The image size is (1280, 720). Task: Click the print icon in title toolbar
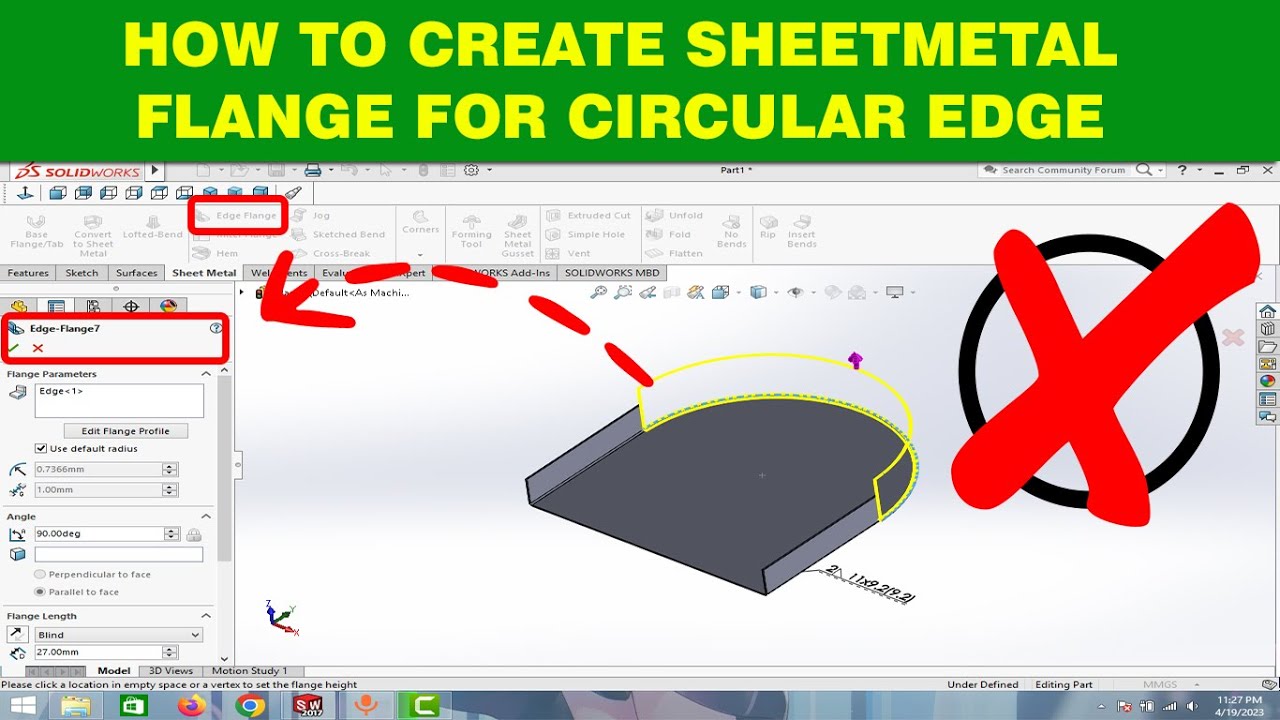pyautogui.click(x=312, y=170)
